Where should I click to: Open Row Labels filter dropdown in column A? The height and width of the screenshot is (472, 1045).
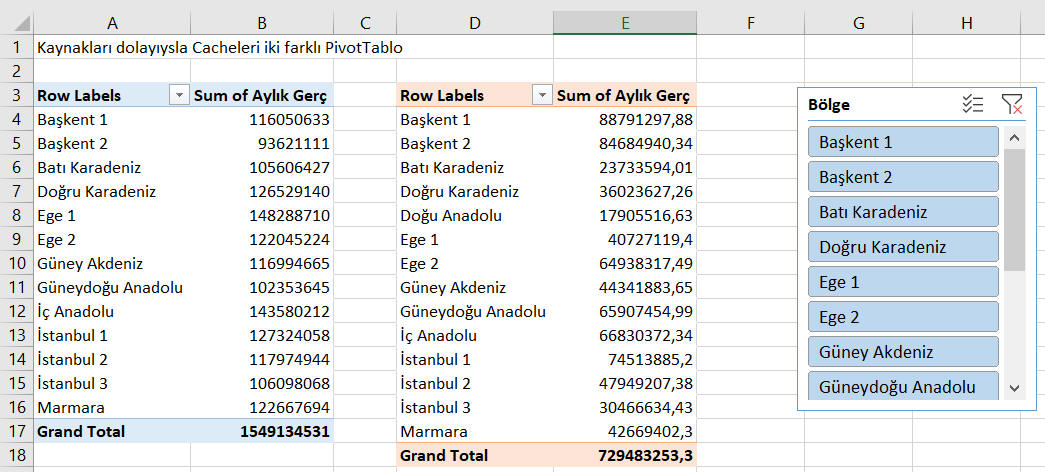click(x=179, y=96)
